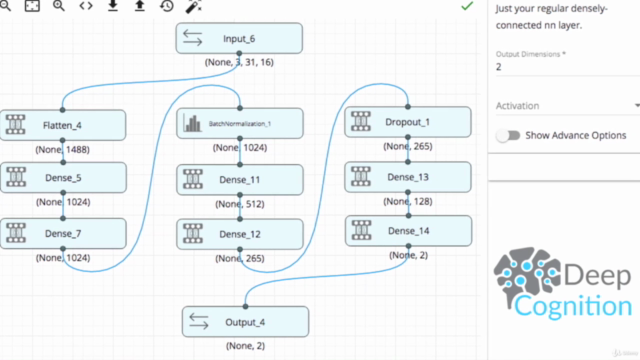The width and height of the screenshot is (640, 360).
Task: Select the Dense_5 layer label
Action: tap(63, 178)
